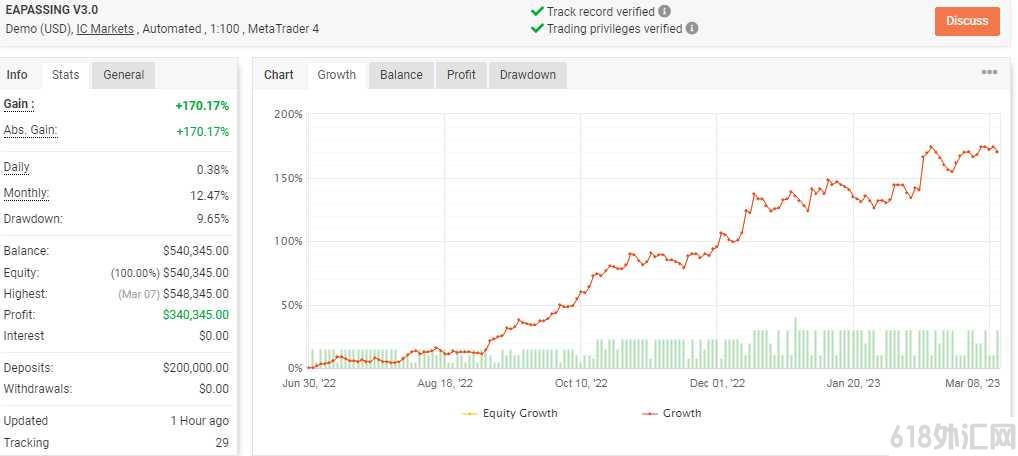Click the orange Discuss button
Image resolution: width=1018 pixels, height=456 pixels.
tap(967, 21)
